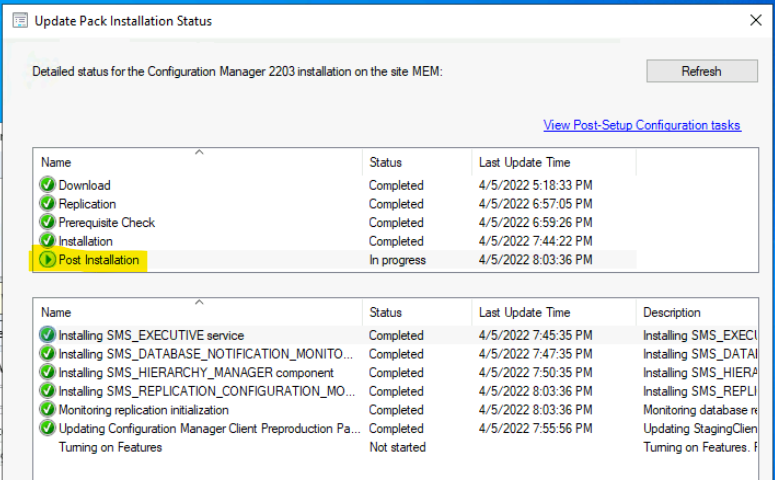The height and width of the screenshot is (480, 775).
Task: Click the 4/5/2022 7:55:56 PM timestamp
Action: click(535, 429)
